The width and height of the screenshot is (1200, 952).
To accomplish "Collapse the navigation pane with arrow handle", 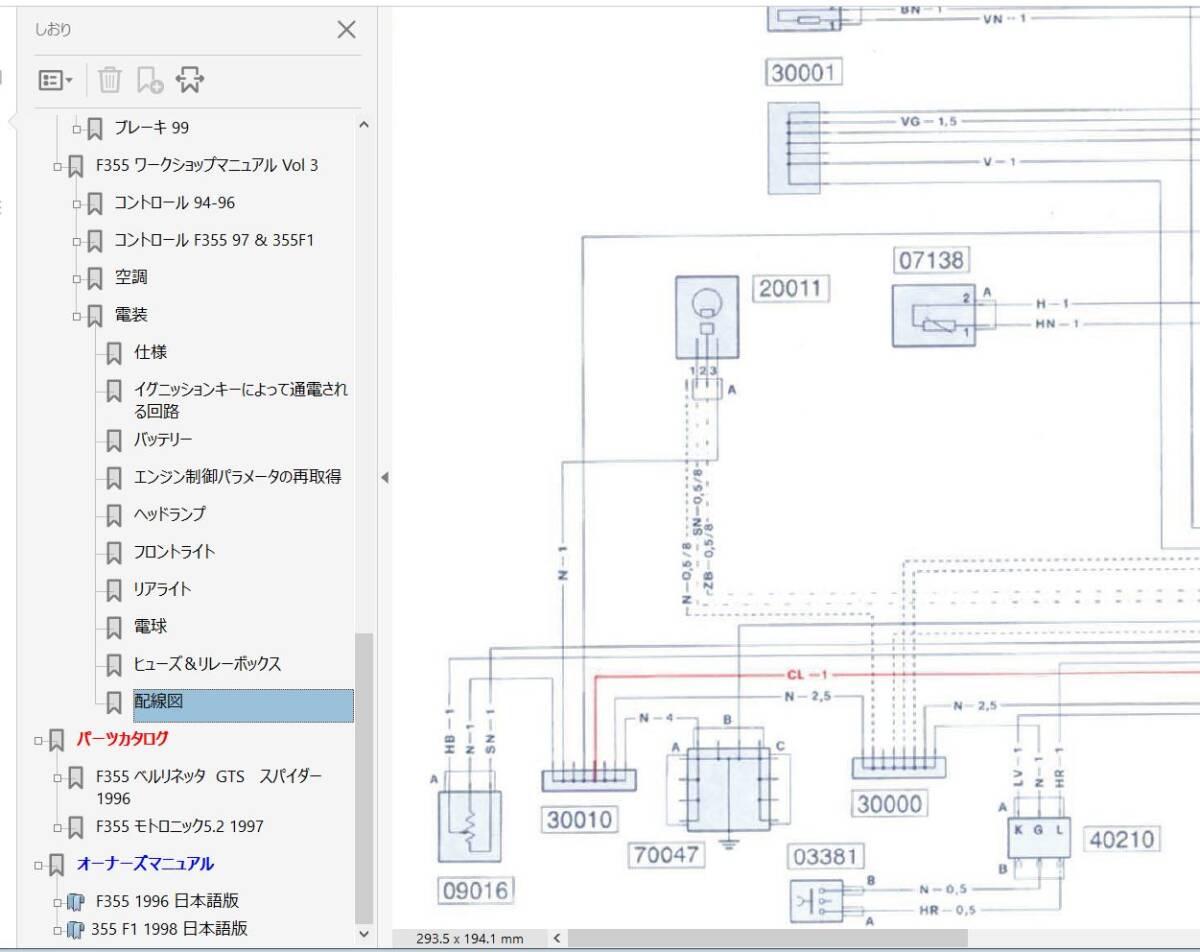I will pos(384,478).
